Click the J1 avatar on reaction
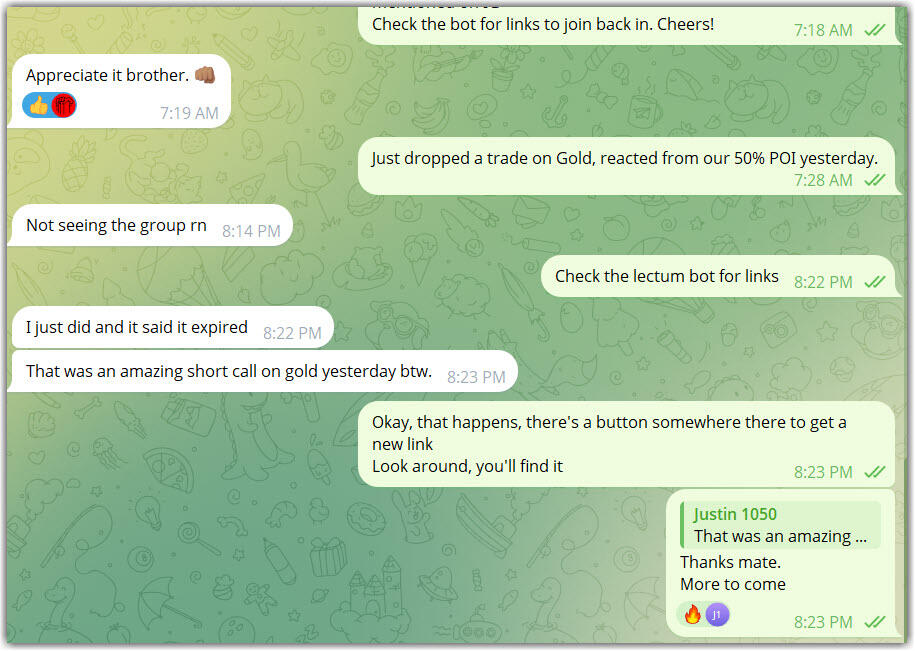This screenshot has height=651, width=915. 717,614
